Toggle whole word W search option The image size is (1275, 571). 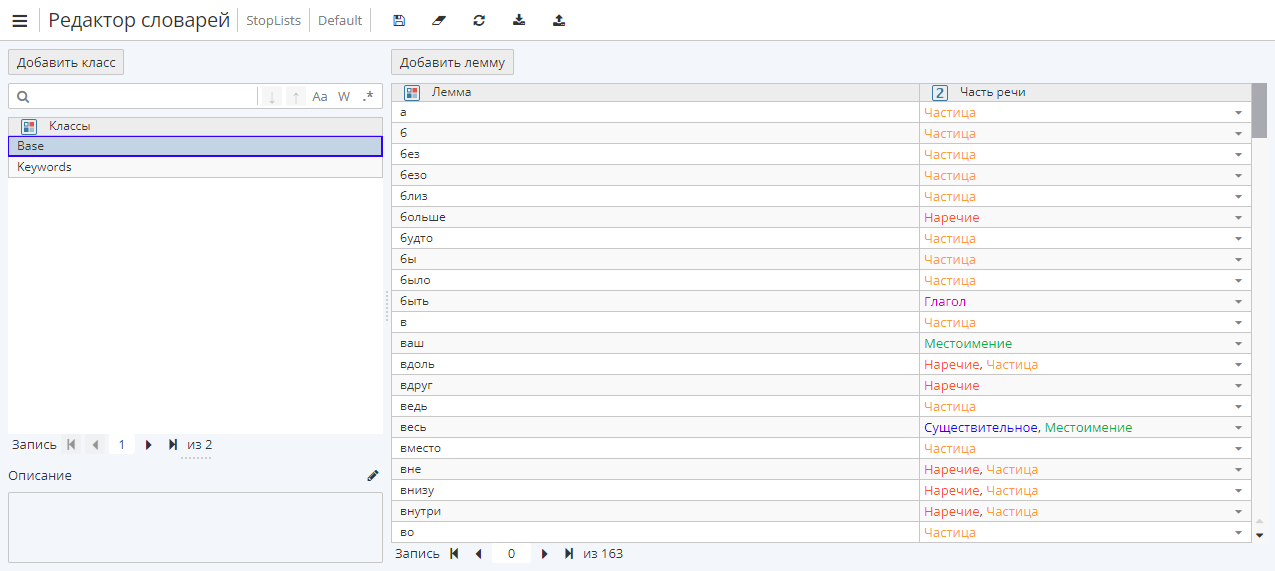344,97
